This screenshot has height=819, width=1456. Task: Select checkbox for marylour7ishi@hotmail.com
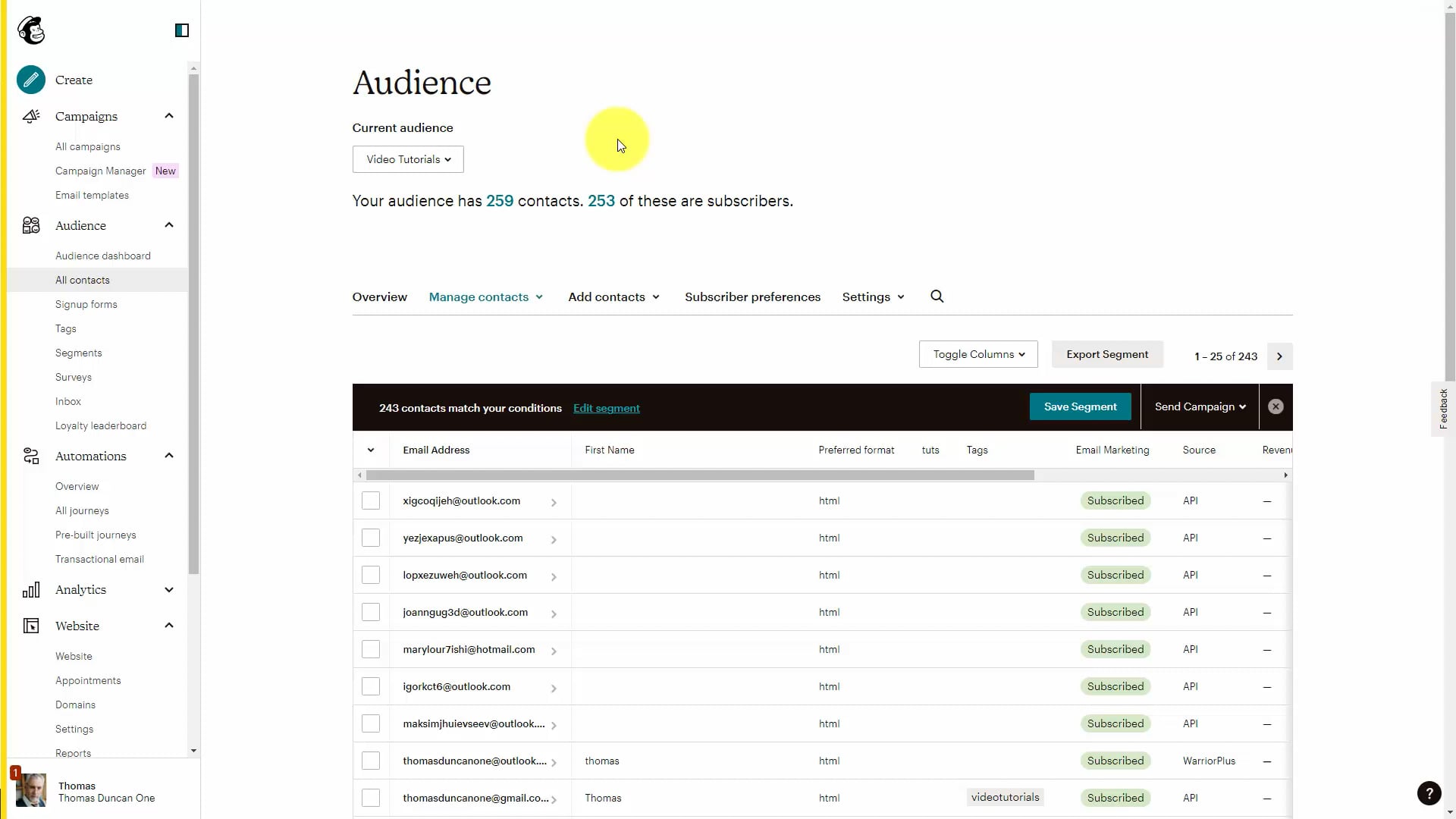[371, 649]
